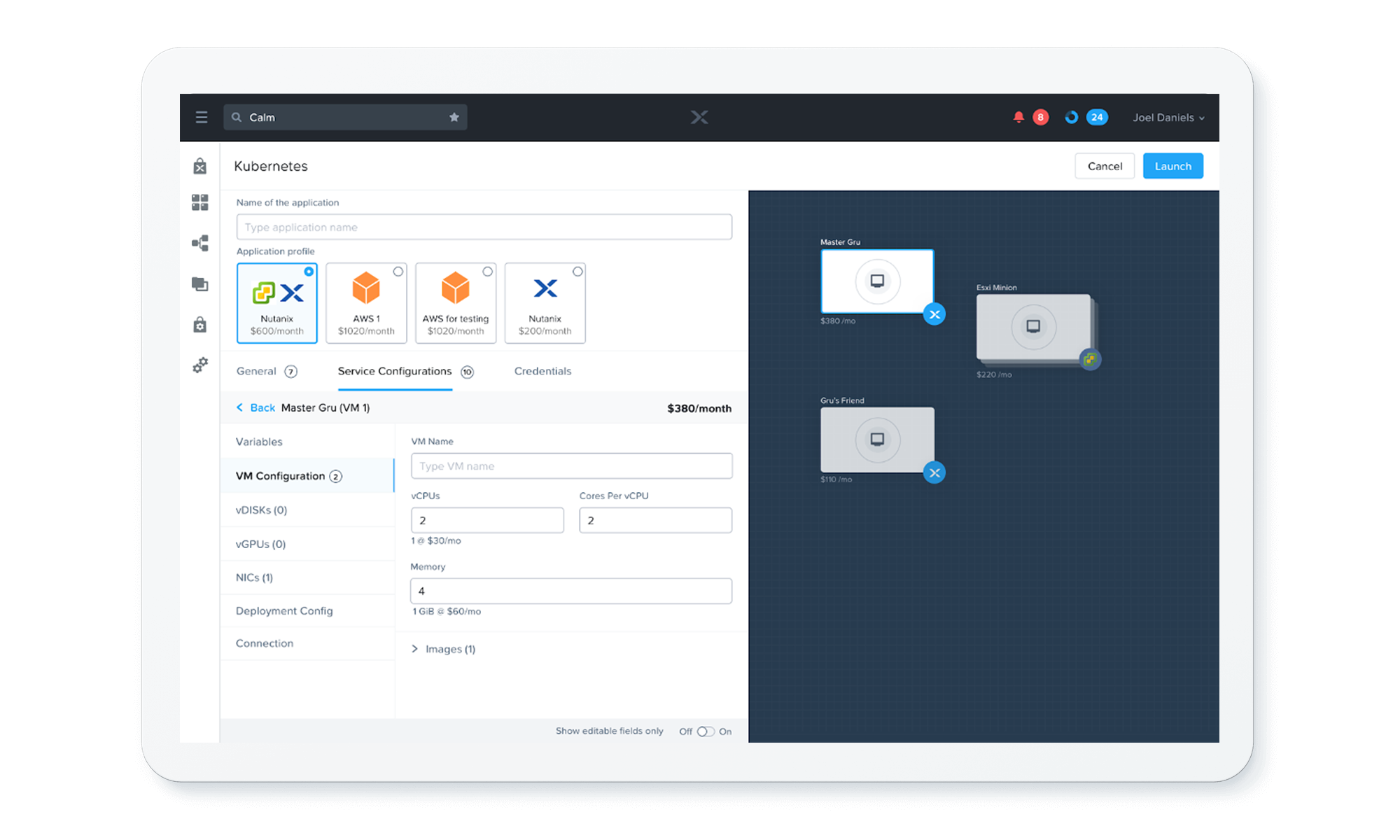This screenshot has height=840, width=1400.
Task: Click the tasks circle icon in the top bar
Action: (1071, 118)
